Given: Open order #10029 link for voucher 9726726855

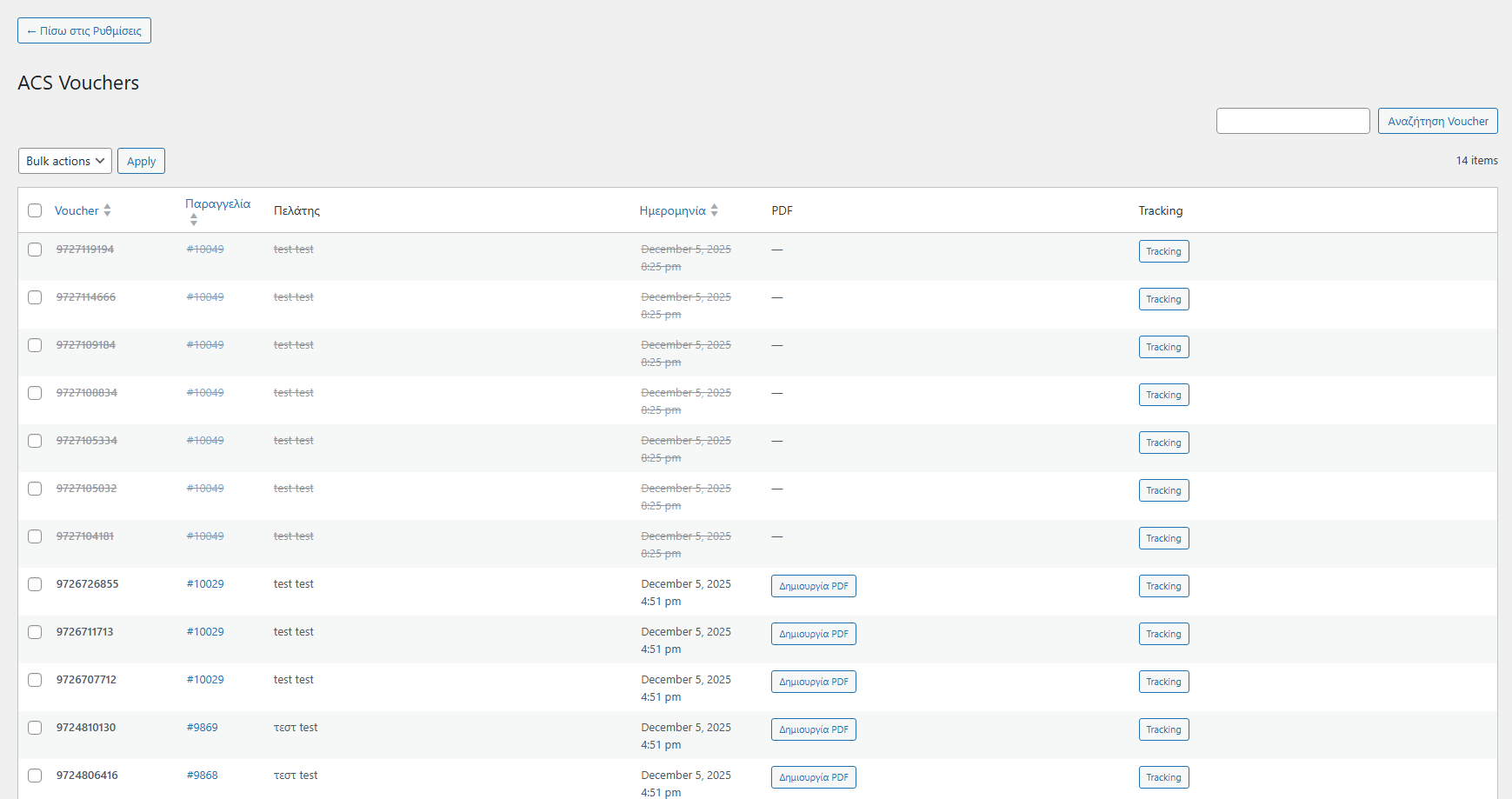Looking at the screenshot, I should pyautogui.click(x=205, y=584).
